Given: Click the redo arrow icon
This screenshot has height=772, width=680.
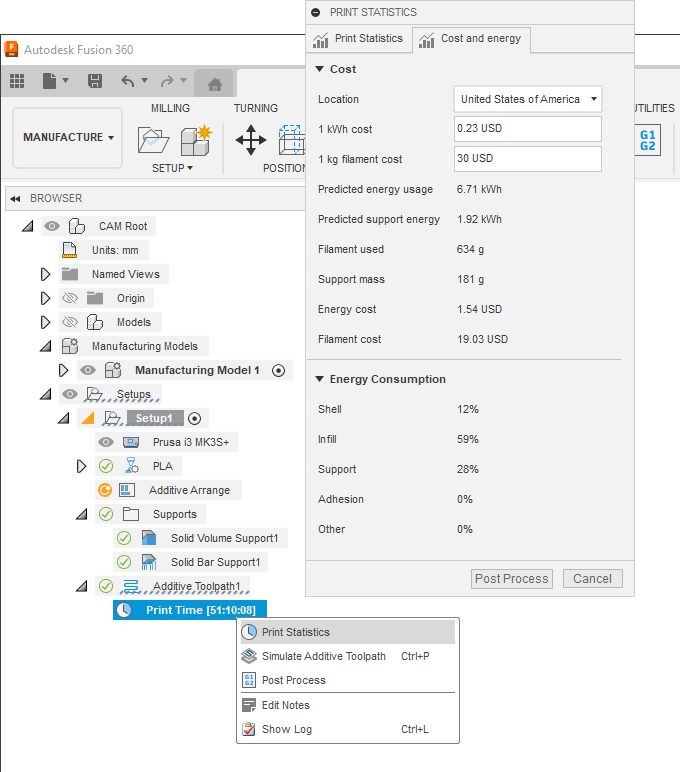Looking at the screenshot, I should point(167,80).
